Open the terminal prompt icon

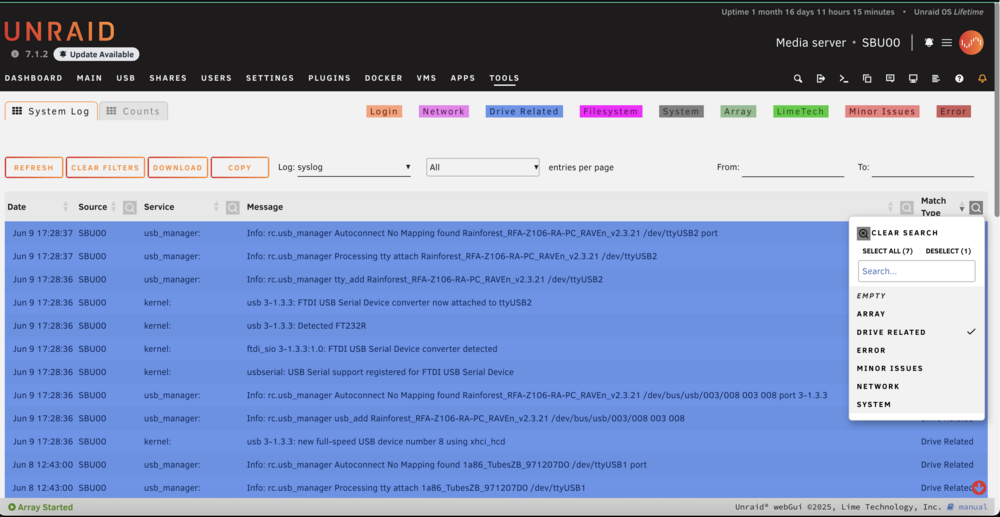[x=844, y=78]
